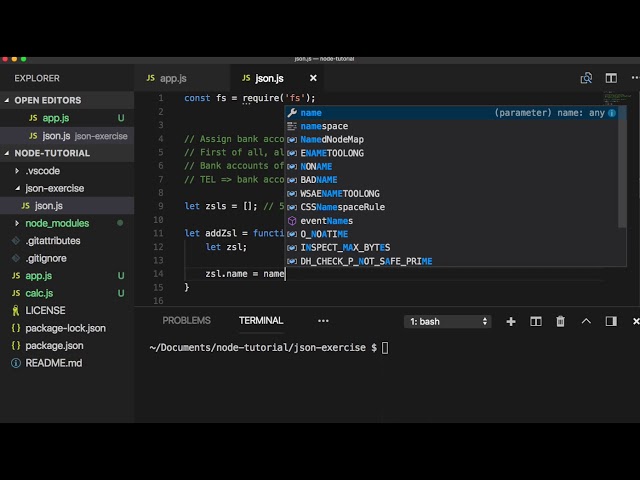Image resolution: width=640 pixels, height=480 pixels.
Task: Open the PROBLEMS panel tab
Action: pyautogui.click(x=187, y=320)
